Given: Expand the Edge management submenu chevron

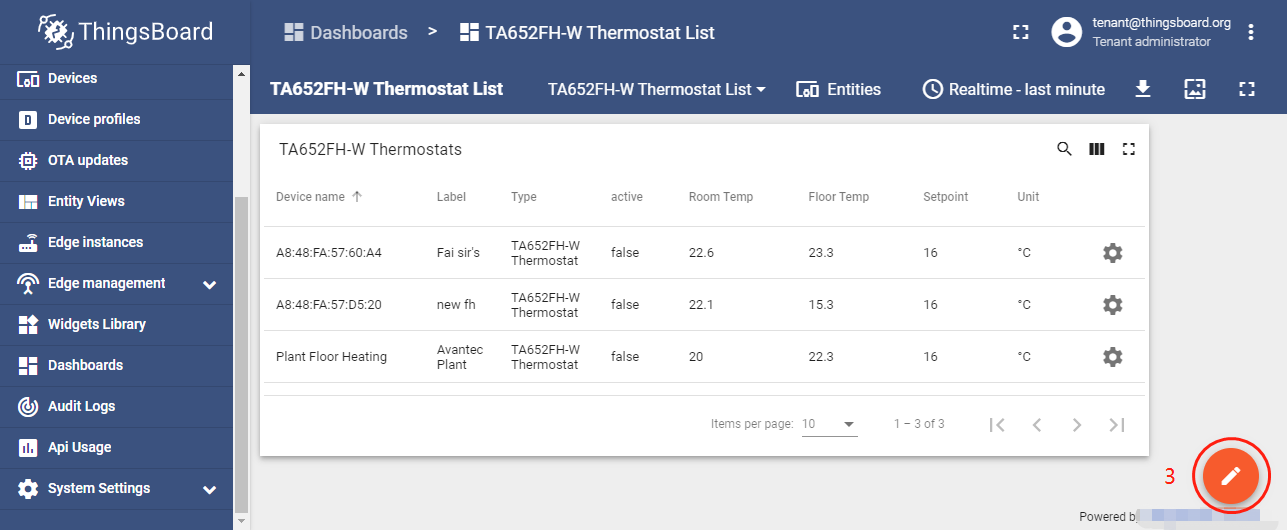Looking at the screenshot, I should pos(209,284).
